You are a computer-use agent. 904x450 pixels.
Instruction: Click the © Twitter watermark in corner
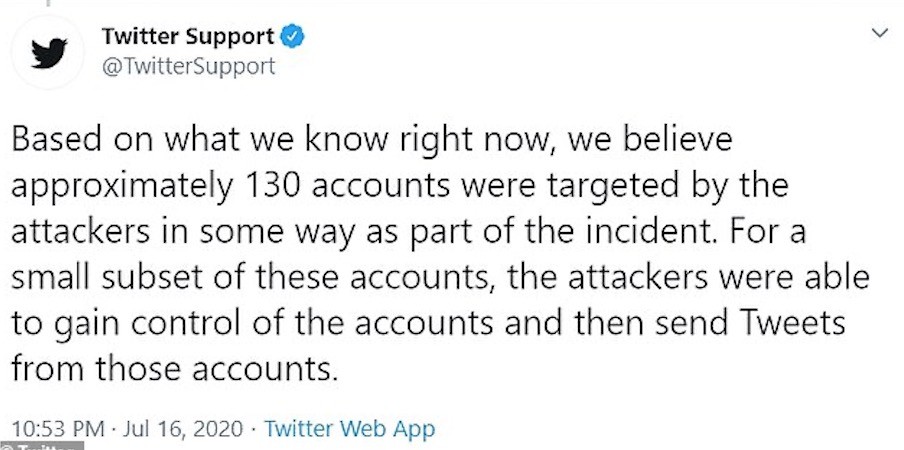(x=42, y=446)
